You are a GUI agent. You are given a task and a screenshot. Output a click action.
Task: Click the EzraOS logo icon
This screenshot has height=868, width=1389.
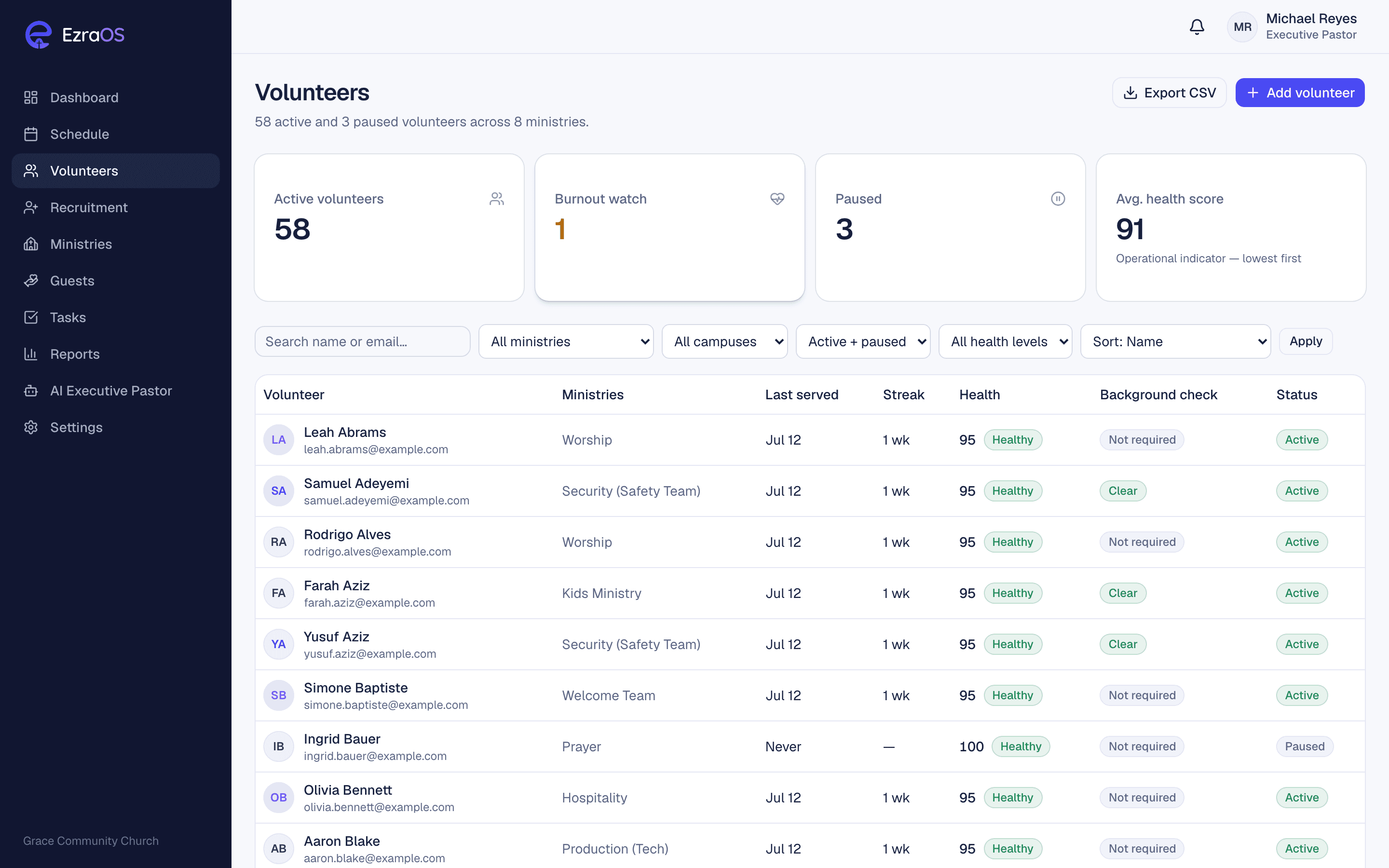[39, 34]
